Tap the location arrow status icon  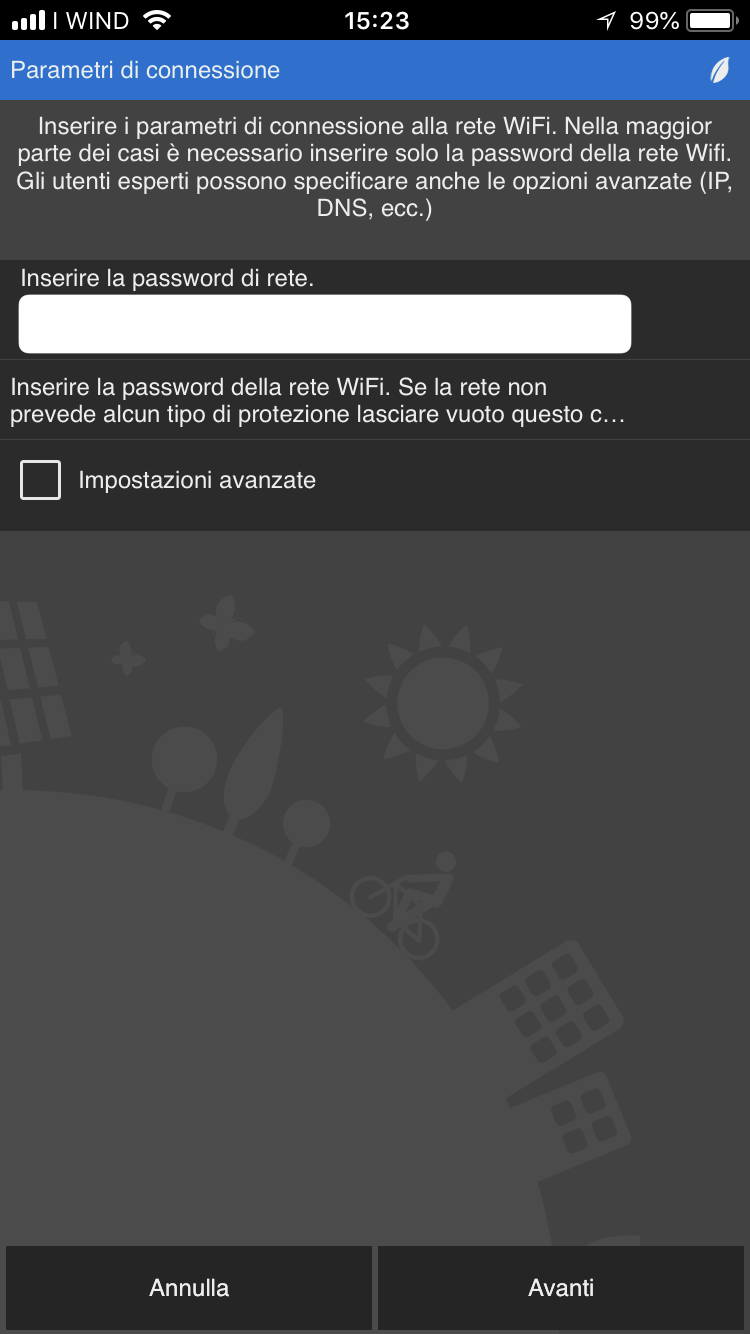click(606, 20)
